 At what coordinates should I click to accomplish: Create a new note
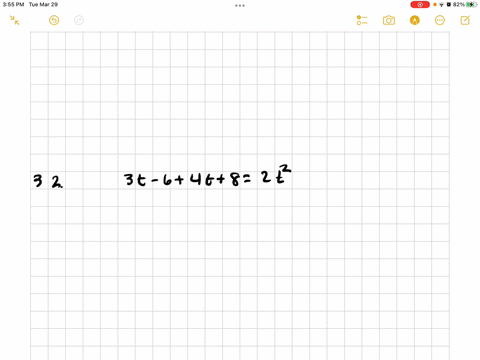tap(465, 20)
